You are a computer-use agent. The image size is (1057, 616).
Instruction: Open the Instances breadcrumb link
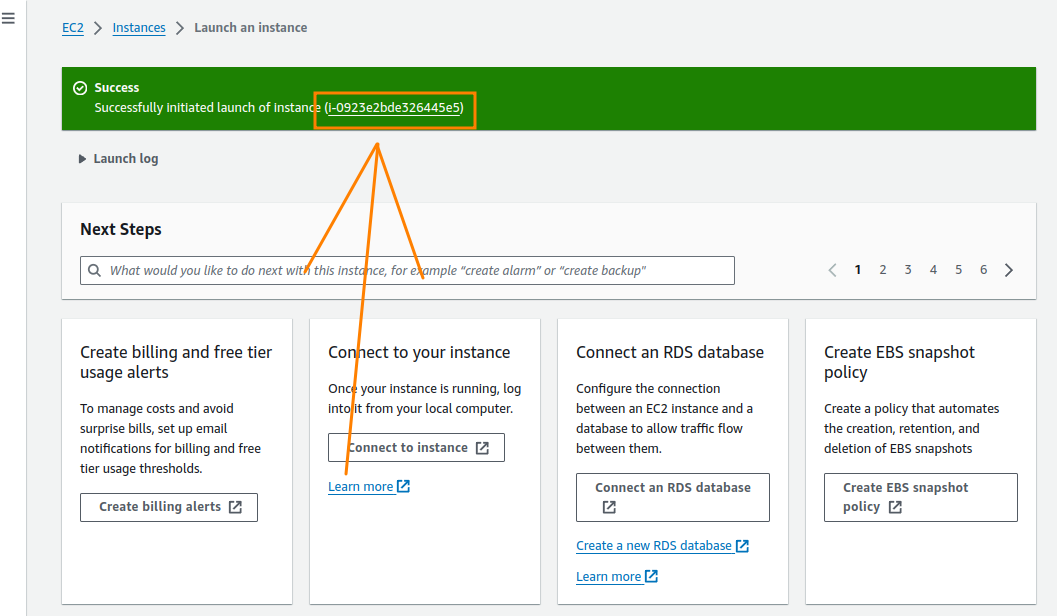[x=138, y=27]
